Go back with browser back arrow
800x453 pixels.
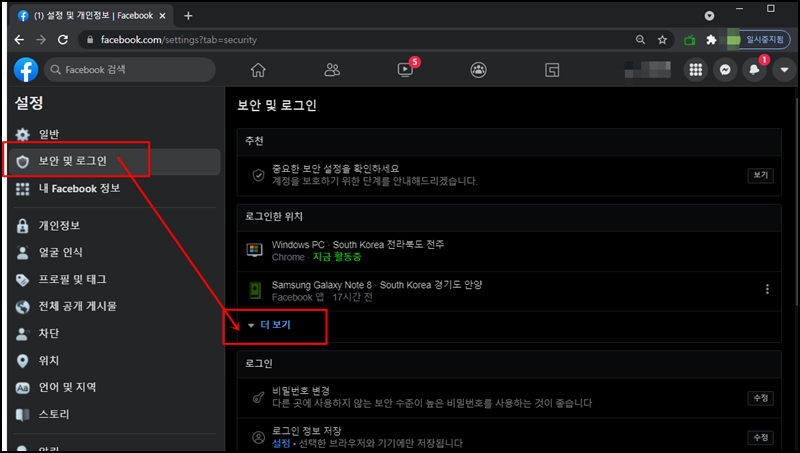(19, 40)
